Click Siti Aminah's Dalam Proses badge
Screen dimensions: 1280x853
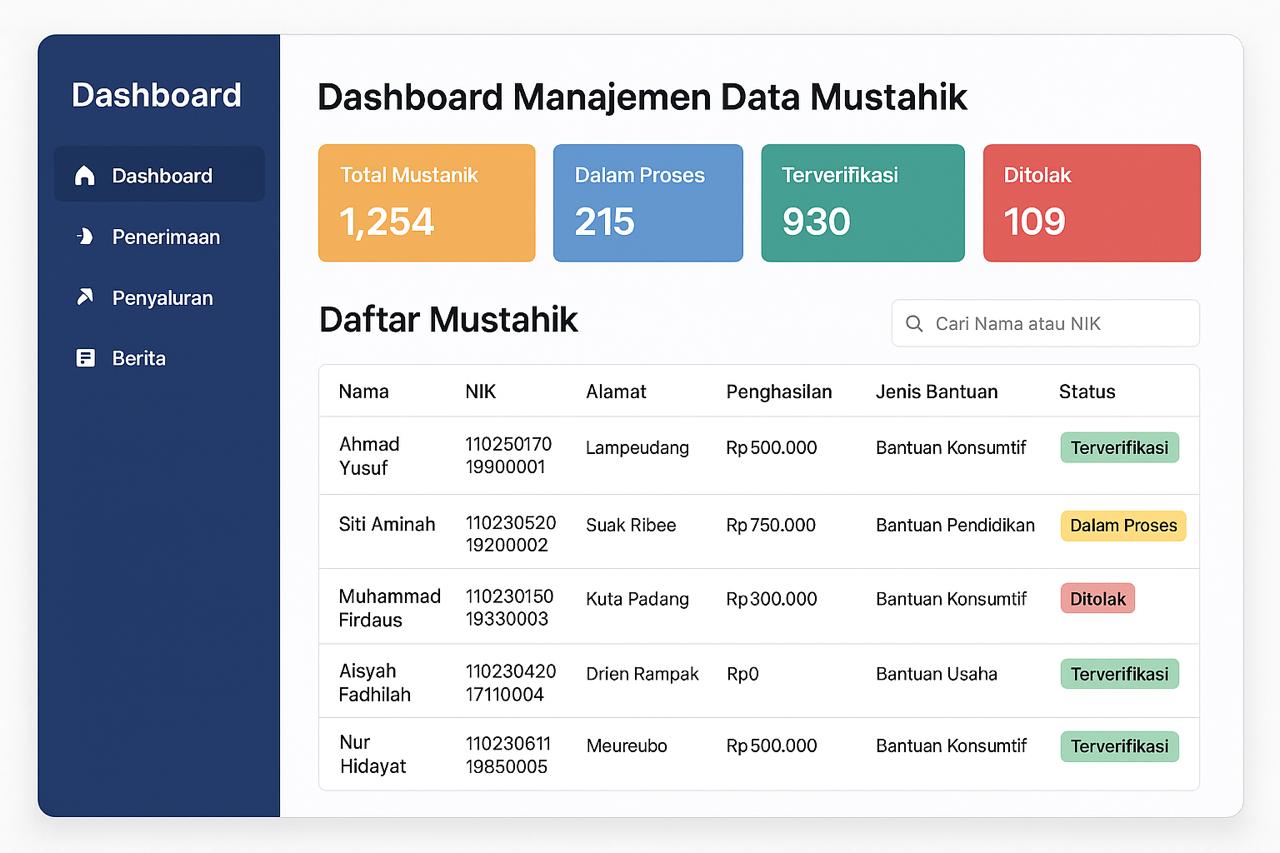(1123, 526)
